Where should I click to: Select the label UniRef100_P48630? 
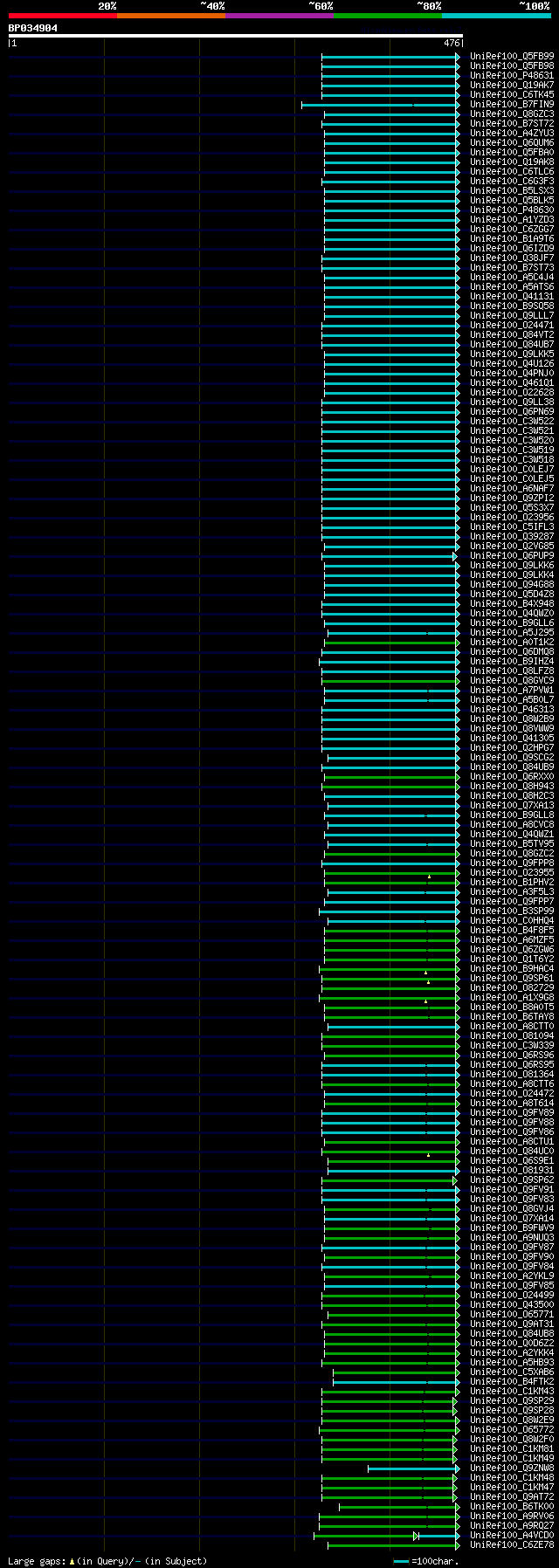(x=512, y=210)
